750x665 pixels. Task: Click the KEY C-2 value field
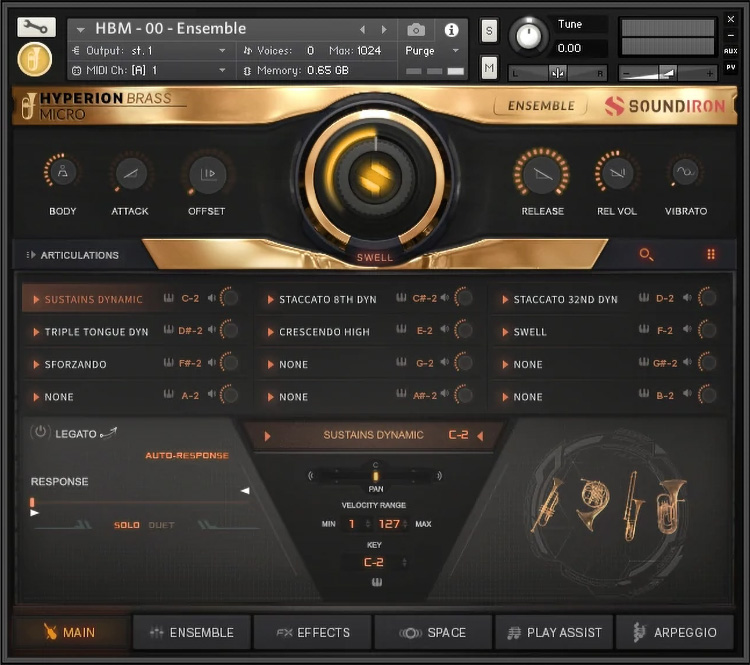pyautogui.click(x=374, y=562)
